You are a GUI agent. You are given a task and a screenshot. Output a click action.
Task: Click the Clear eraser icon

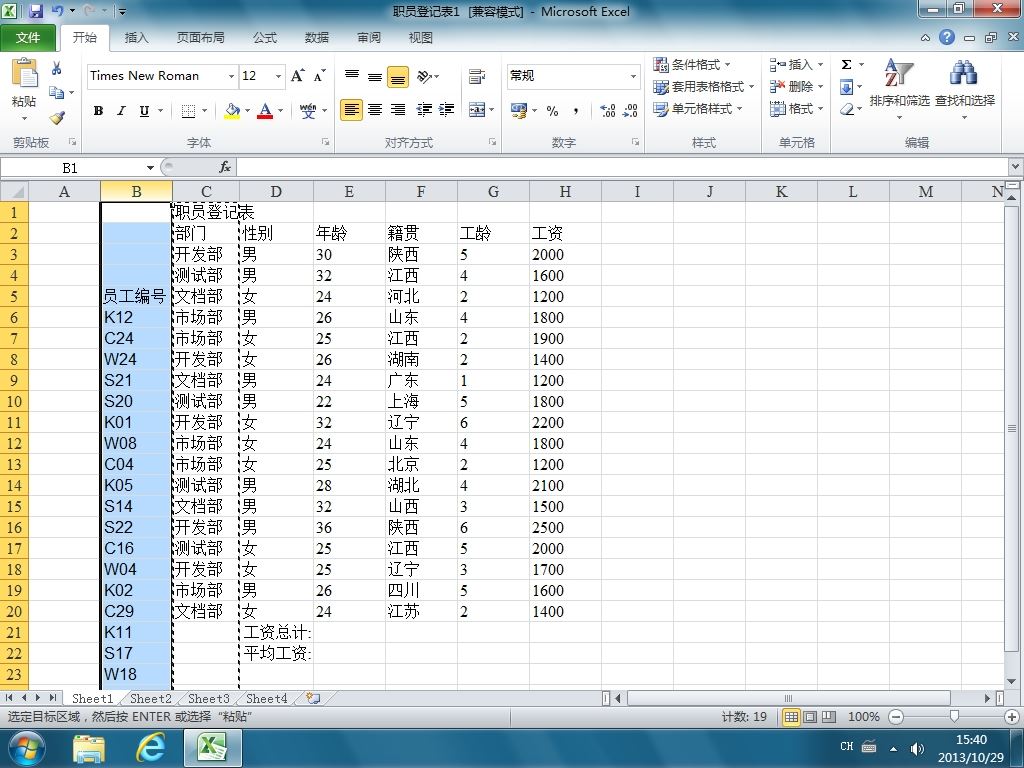pos(847,108)
